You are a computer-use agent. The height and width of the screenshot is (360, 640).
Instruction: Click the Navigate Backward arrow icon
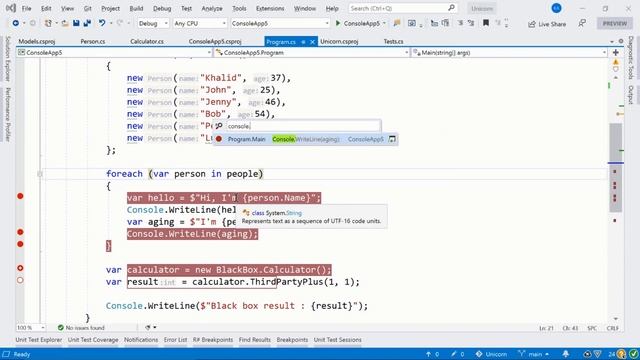click(16, 23)
